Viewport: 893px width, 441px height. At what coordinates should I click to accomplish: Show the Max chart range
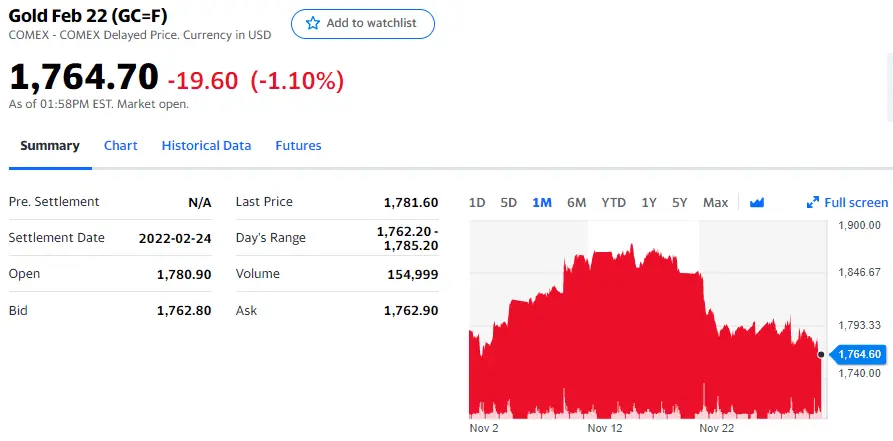(x=715, y=203)
